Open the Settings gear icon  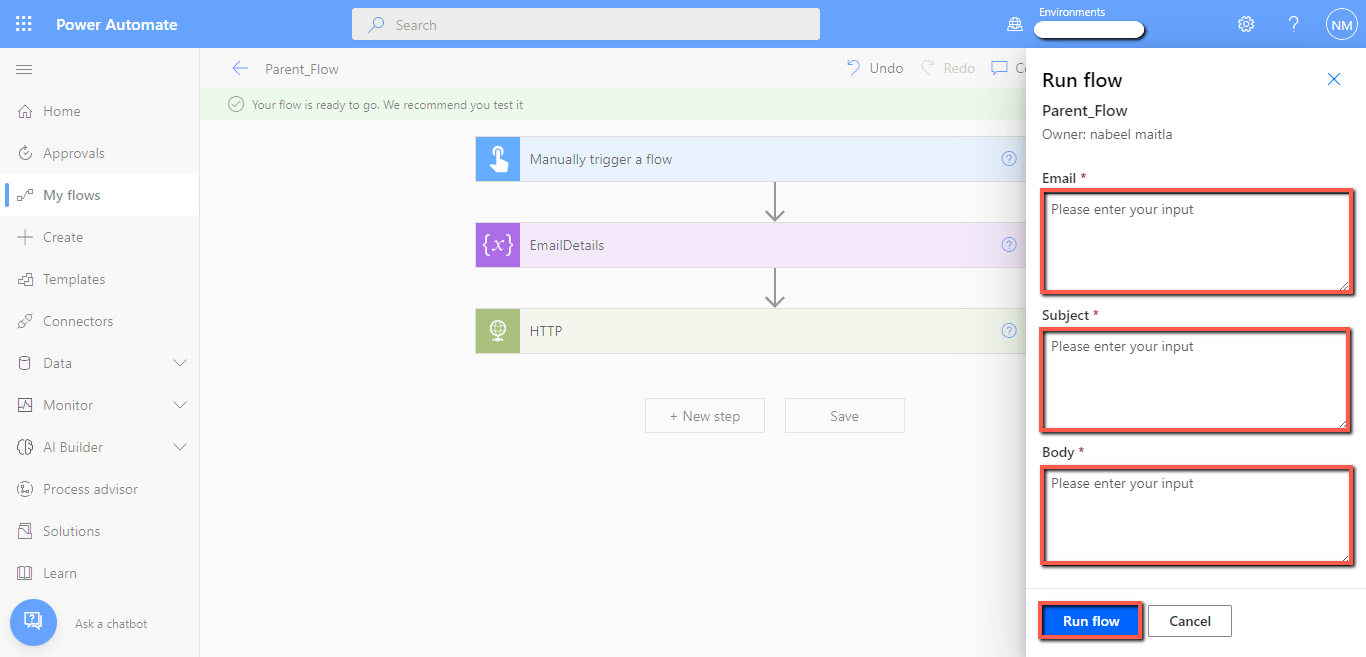point(1246,24)
